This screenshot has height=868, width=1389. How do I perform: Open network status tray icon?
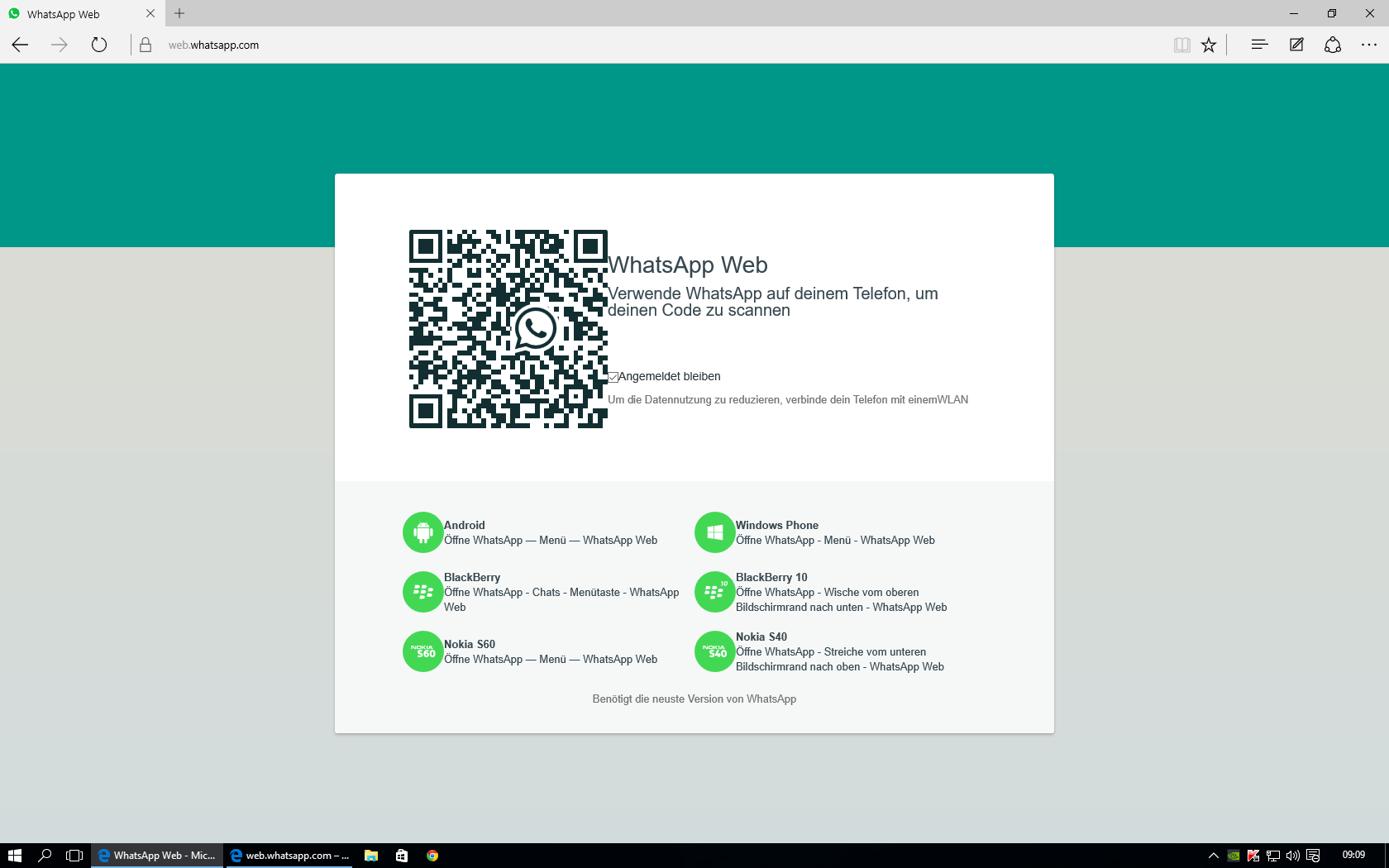point(1273,856)
